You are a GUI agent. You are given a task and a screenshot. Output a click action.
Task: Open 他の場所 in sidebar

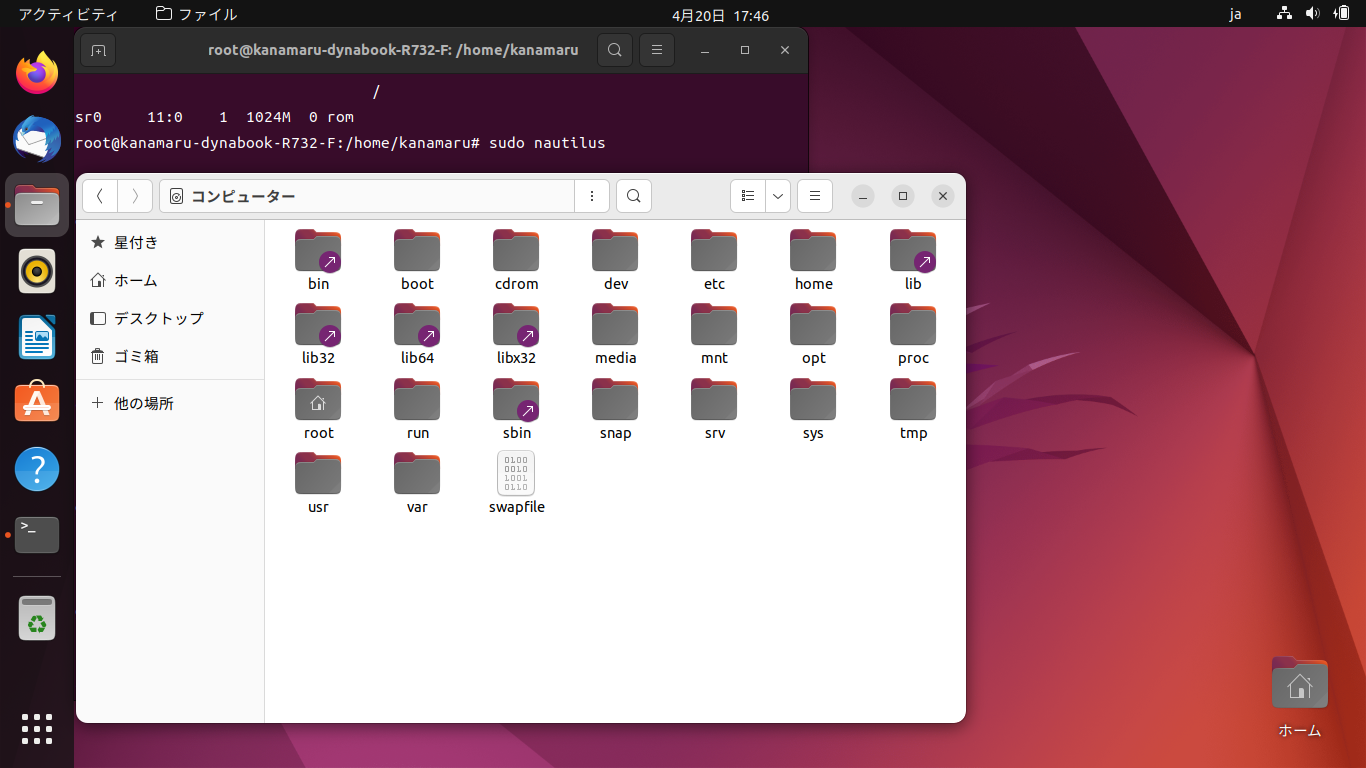pos(170,403)
